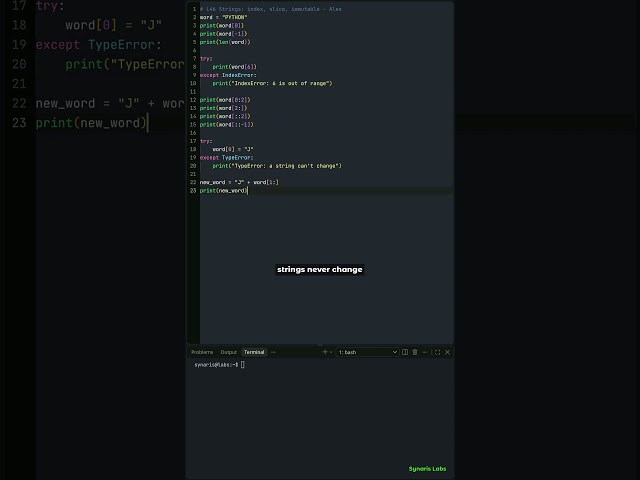Click the IndexError out of range print line
640x480 pixels.
pos(272,83)
